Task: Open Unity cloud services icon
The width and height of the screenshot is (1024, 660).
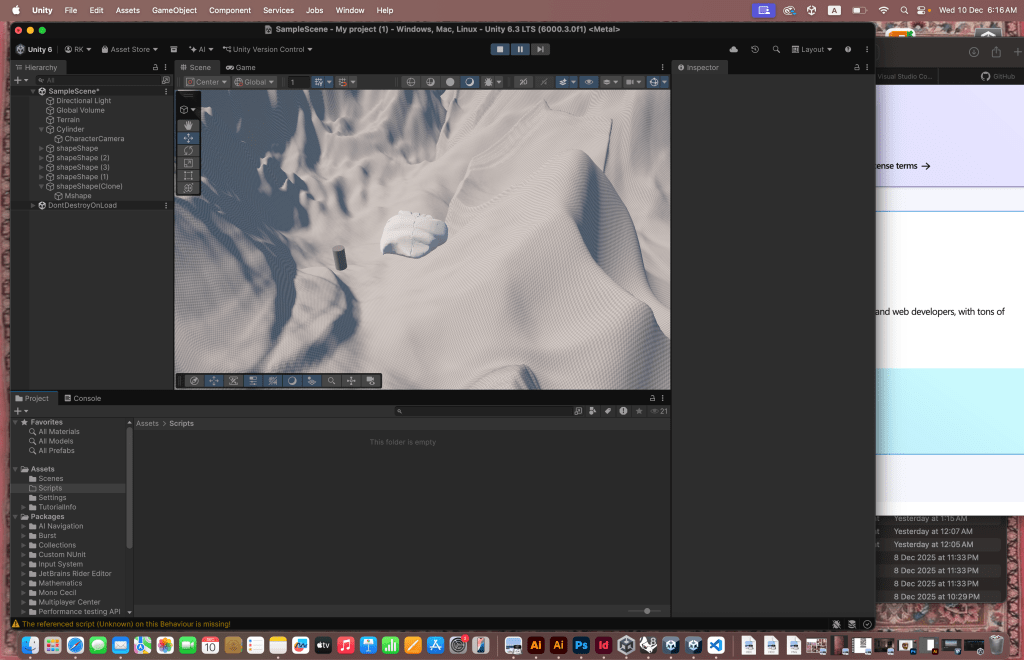Action: pyautogui.click(x=734, y=49)
